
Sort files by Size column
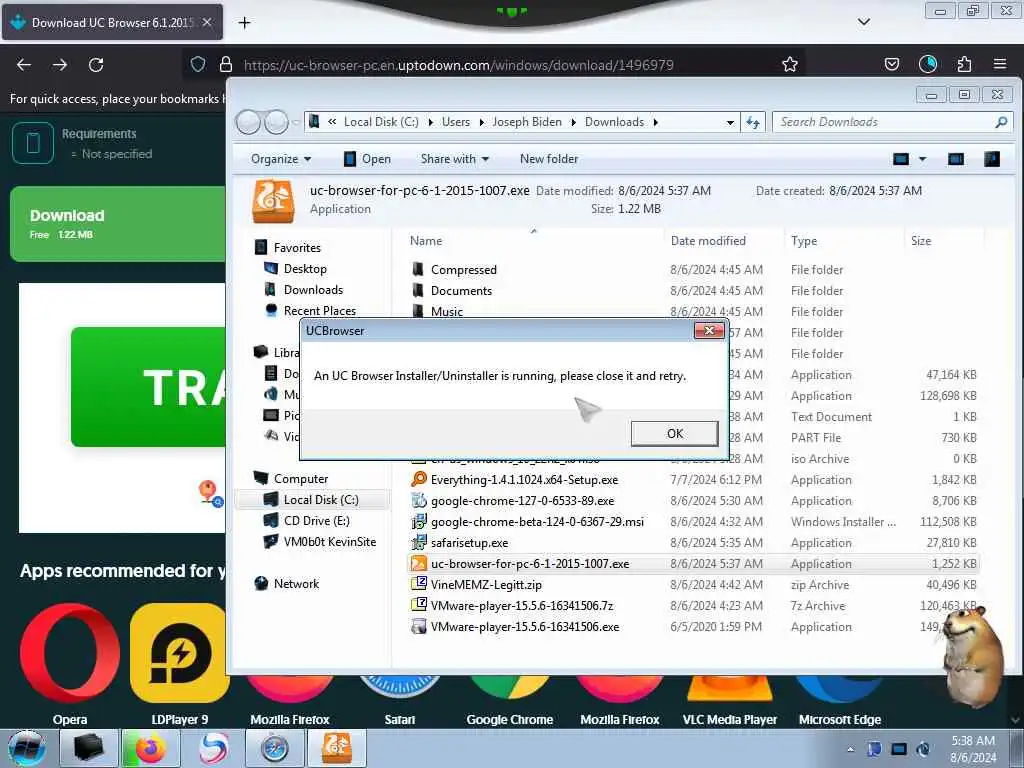point(921,241)
